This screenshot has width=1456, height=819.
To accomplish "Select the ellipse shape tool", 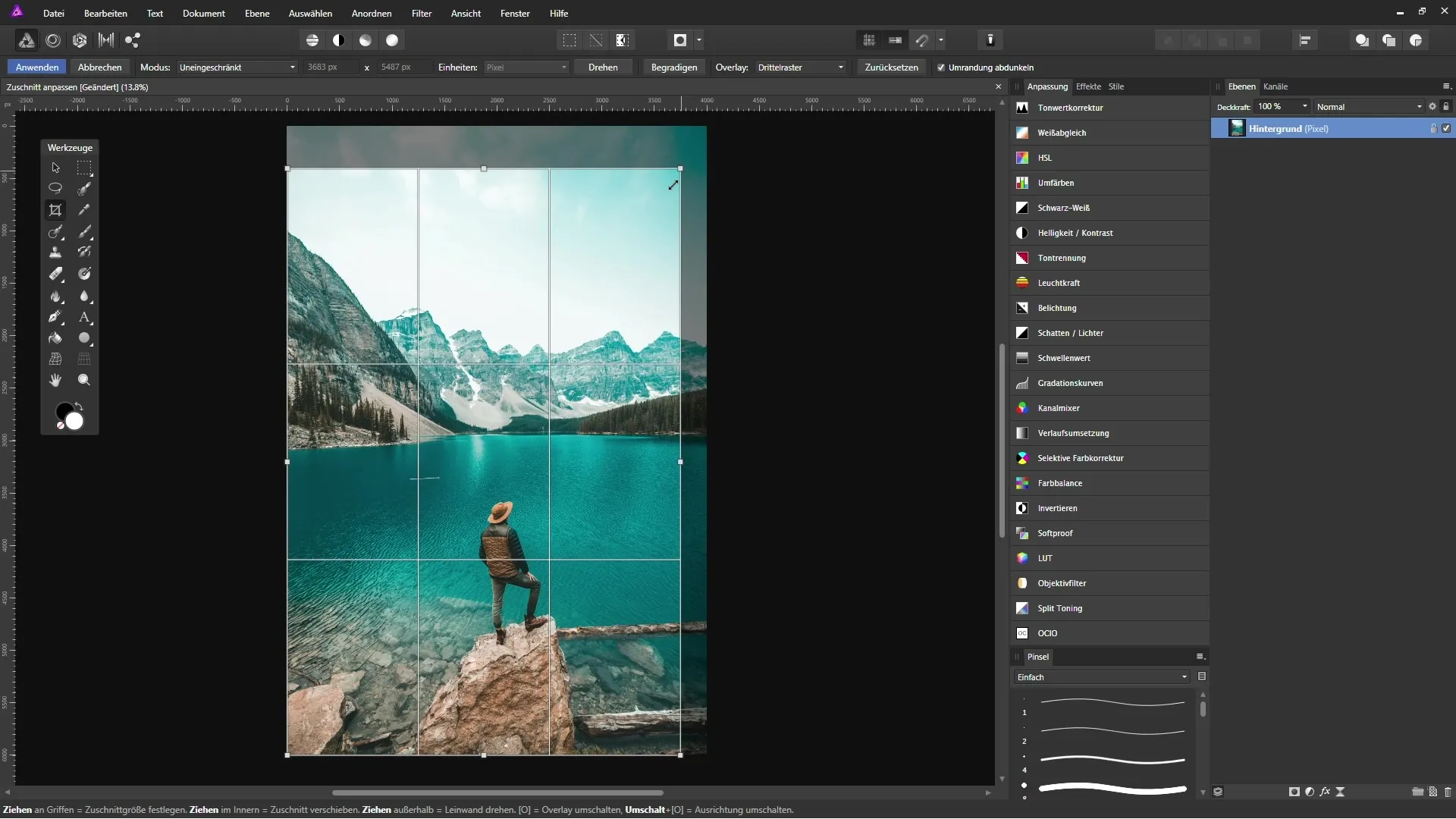I will (x=84, y=338).
